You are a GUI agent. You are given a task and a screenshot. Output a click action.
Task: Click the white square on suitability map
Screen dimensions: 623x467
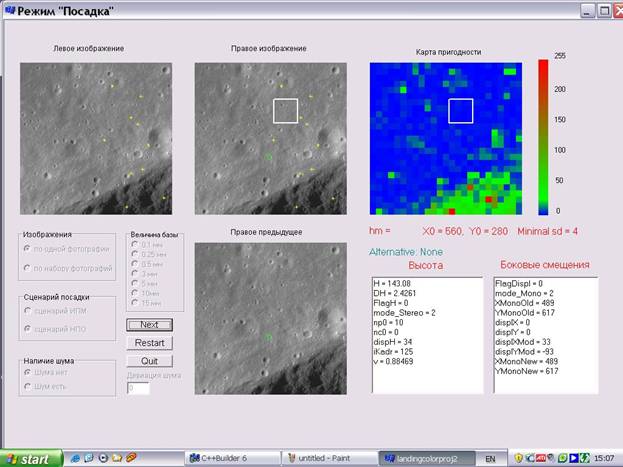(460, 111)
